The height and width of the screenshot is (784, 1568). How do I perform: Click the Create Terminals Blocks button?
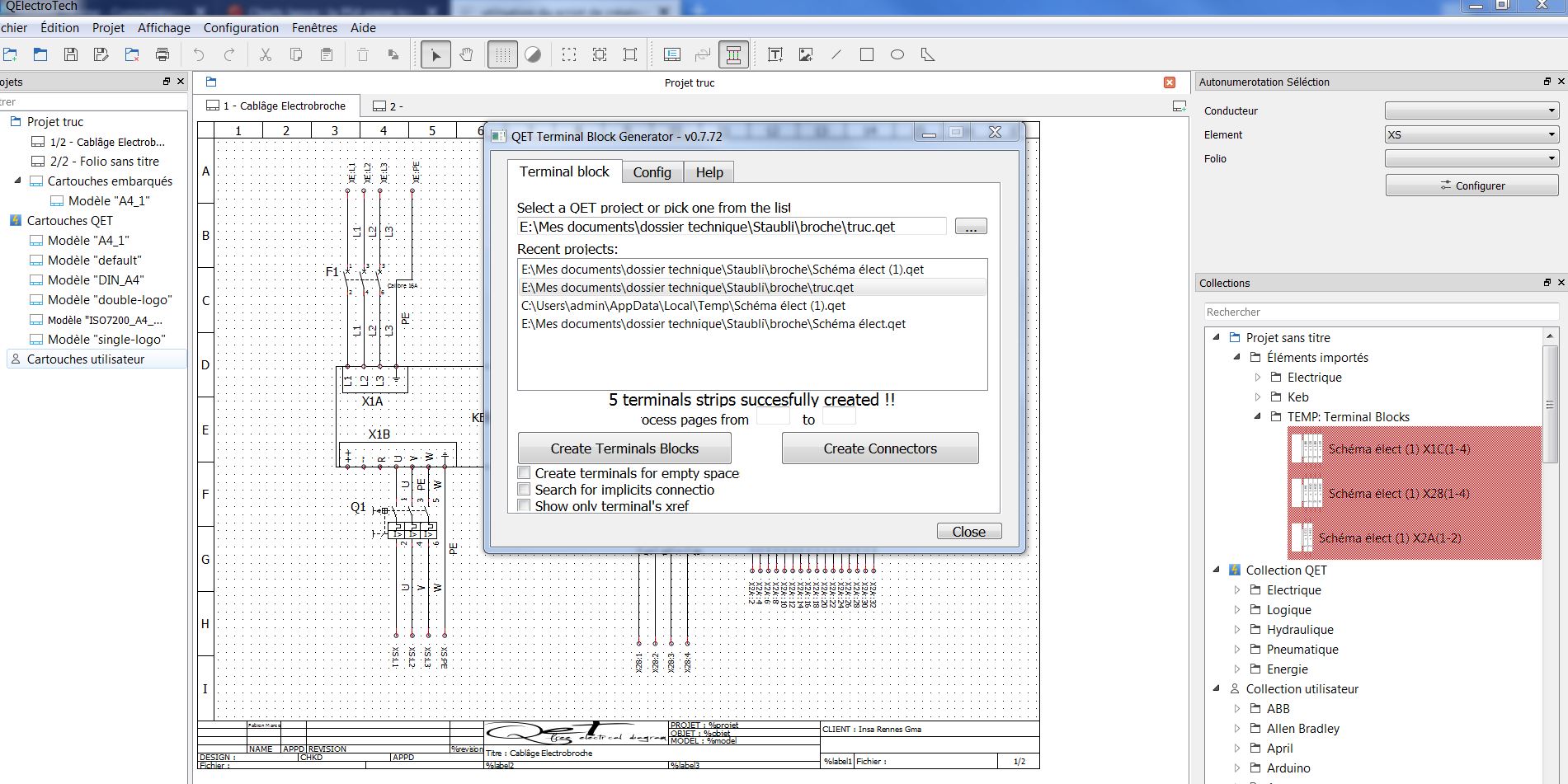point(624,448)
